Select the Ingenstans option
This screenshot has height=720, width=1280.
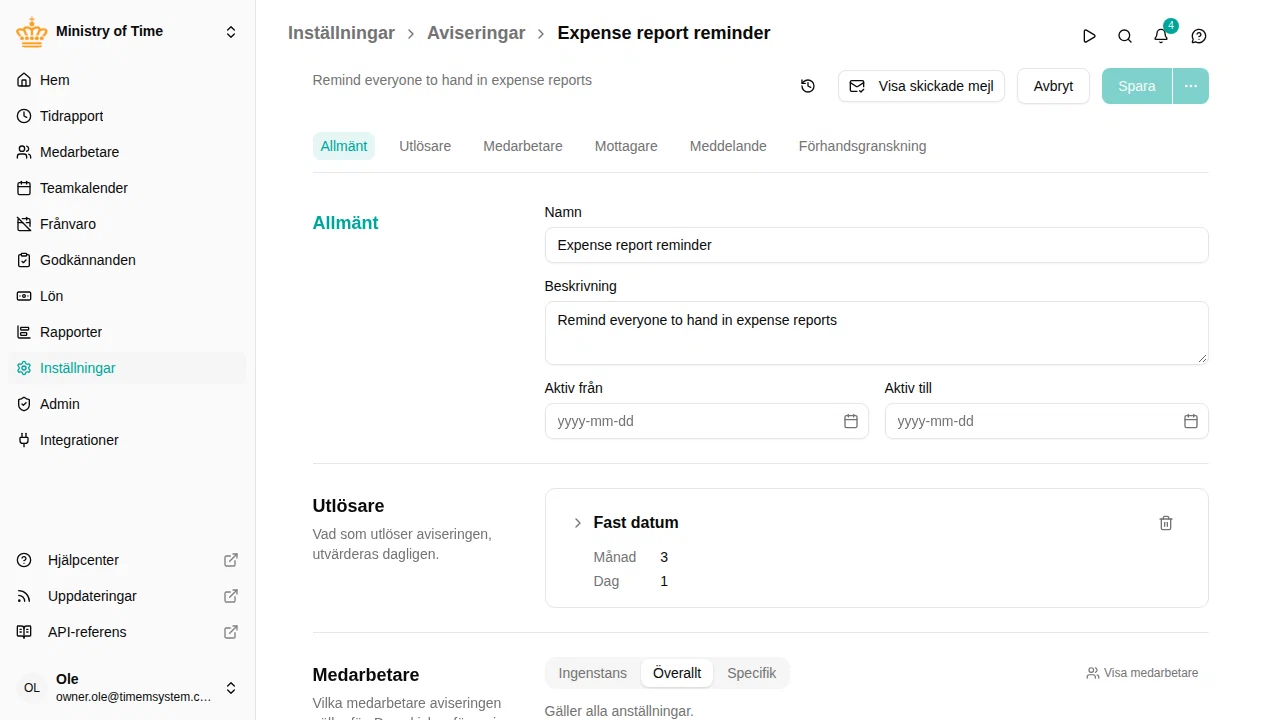pyautogui.click(x=593, y=673)
